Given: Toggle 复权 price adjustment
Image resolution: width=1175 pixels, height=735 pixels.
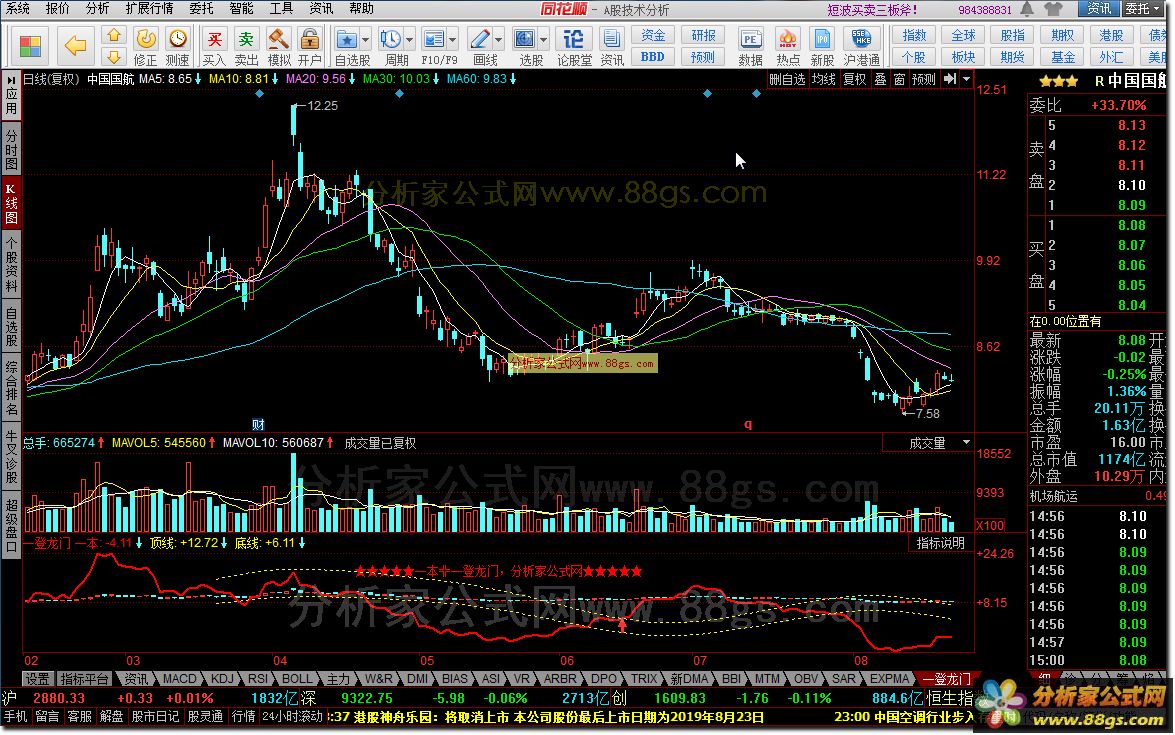Looking at the screenshot, I should coord(854,79).
